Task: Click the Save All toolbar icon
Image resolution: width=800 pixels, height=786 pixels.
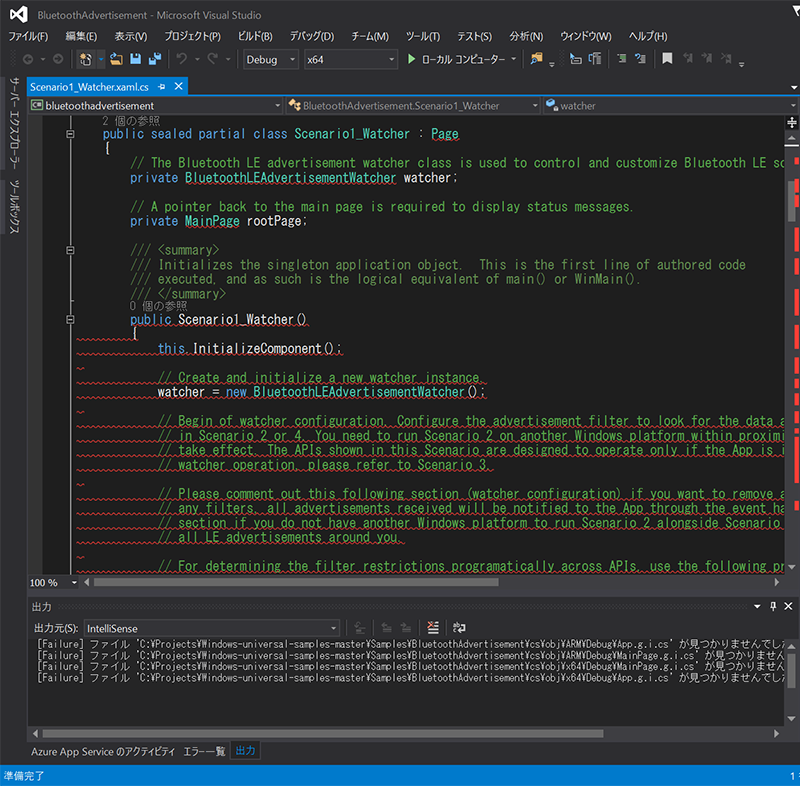Action: [x=155, y=60]
